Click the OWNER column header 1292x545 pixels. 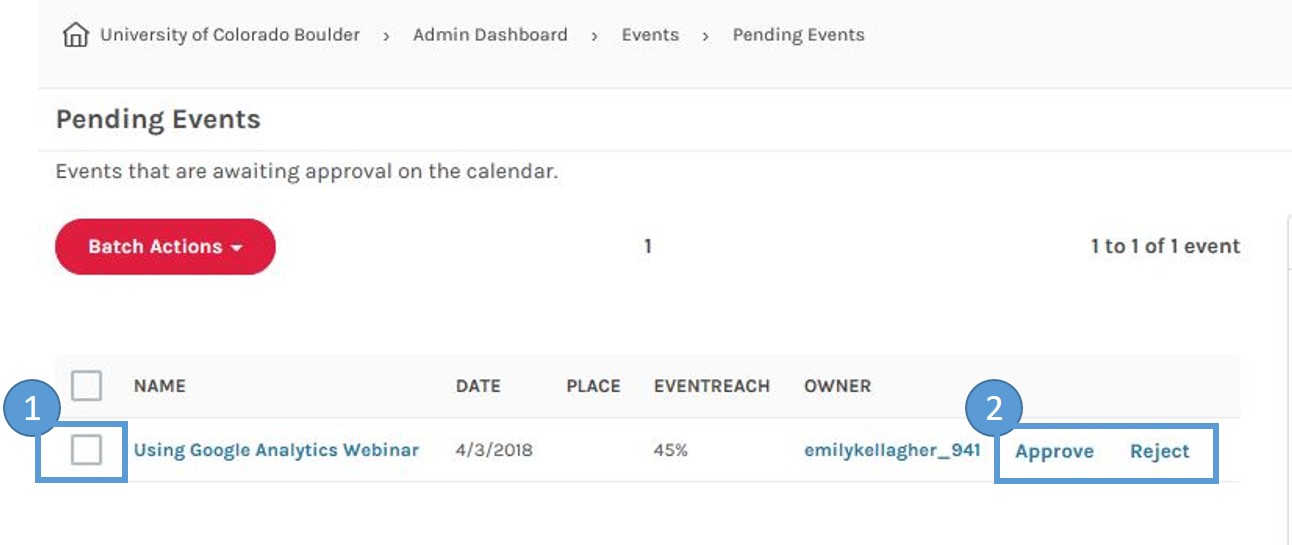(x=837, y=386)
